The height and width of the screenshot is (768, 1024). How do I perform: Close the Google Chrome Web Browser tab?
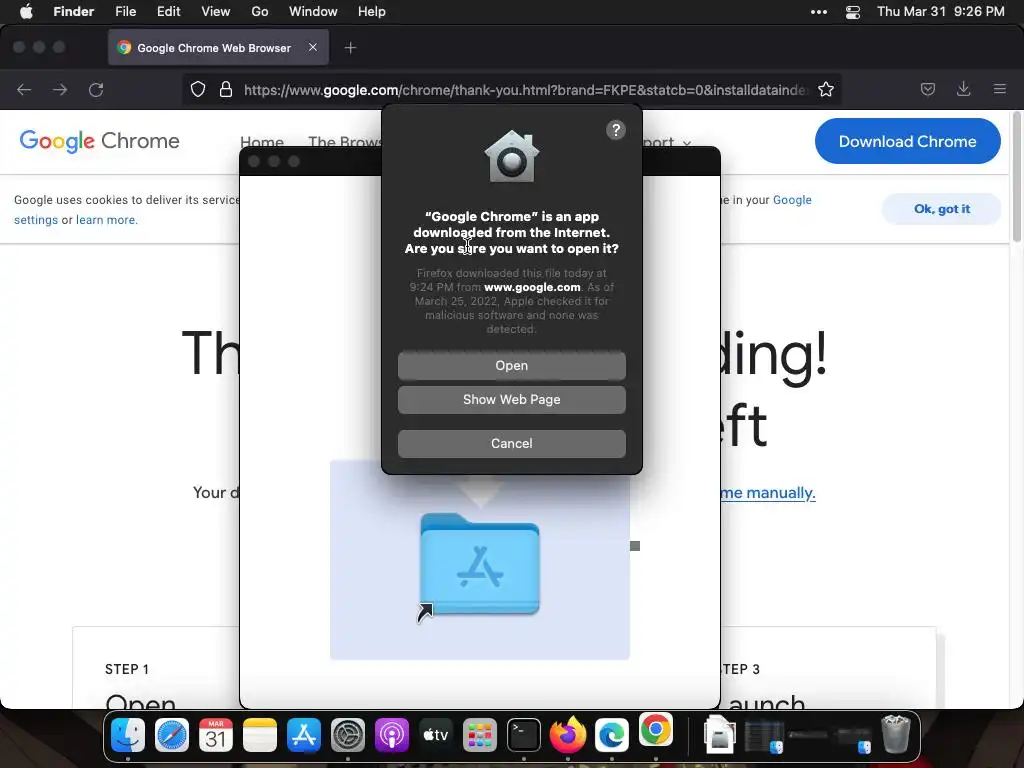tap(313, 47)
